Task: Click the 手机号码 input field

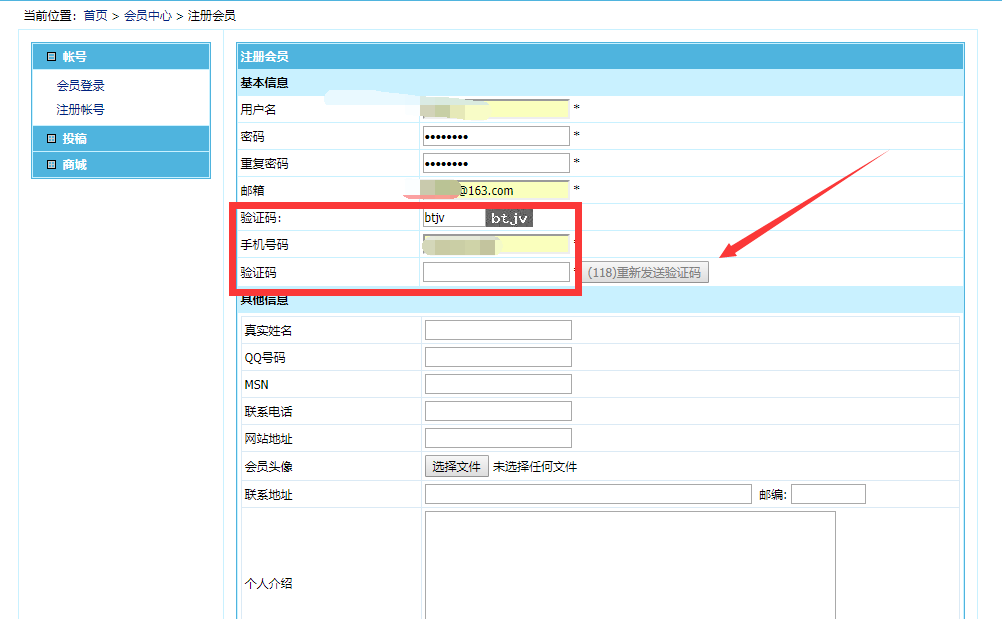Action: (x=496, y=244)
